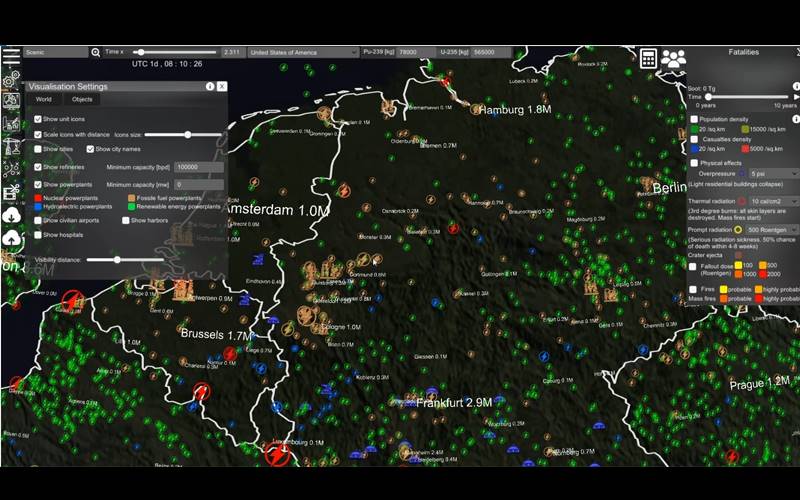This screenshot has height=500, width=800.
Task: Enable Show civilian airports checkbox
Action: (38, 220)
